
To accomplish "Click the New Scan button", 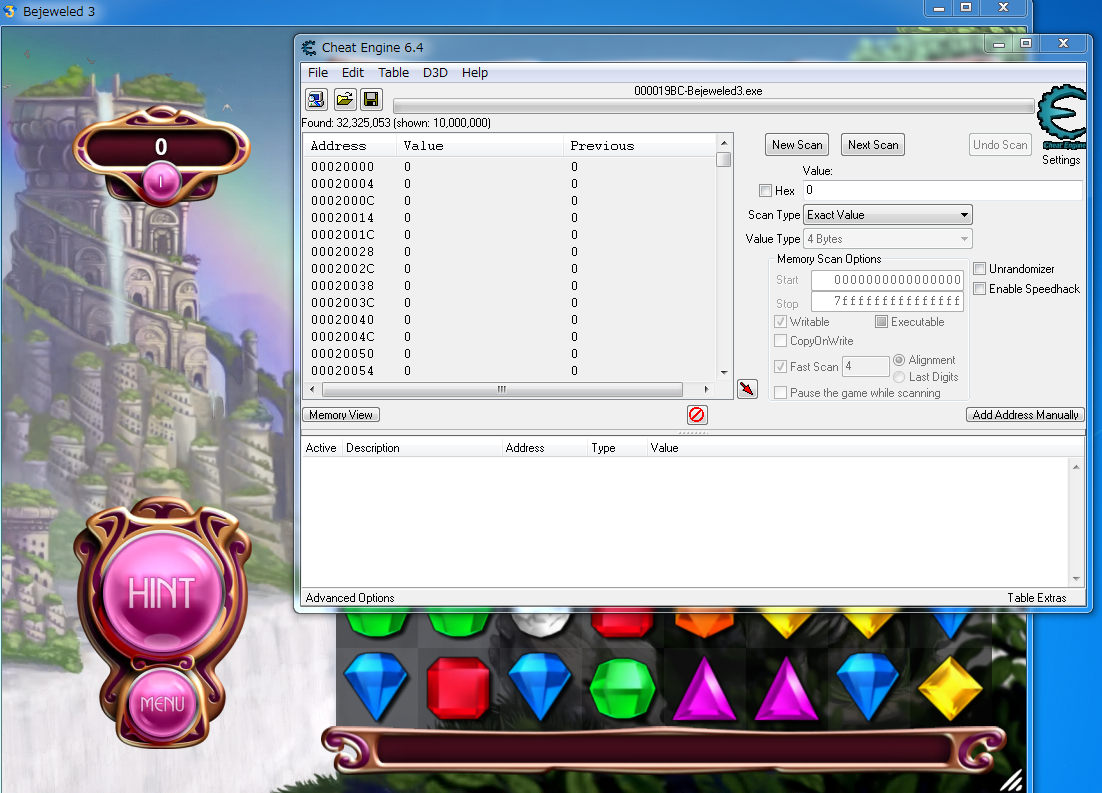I will [x=797, y=145].
